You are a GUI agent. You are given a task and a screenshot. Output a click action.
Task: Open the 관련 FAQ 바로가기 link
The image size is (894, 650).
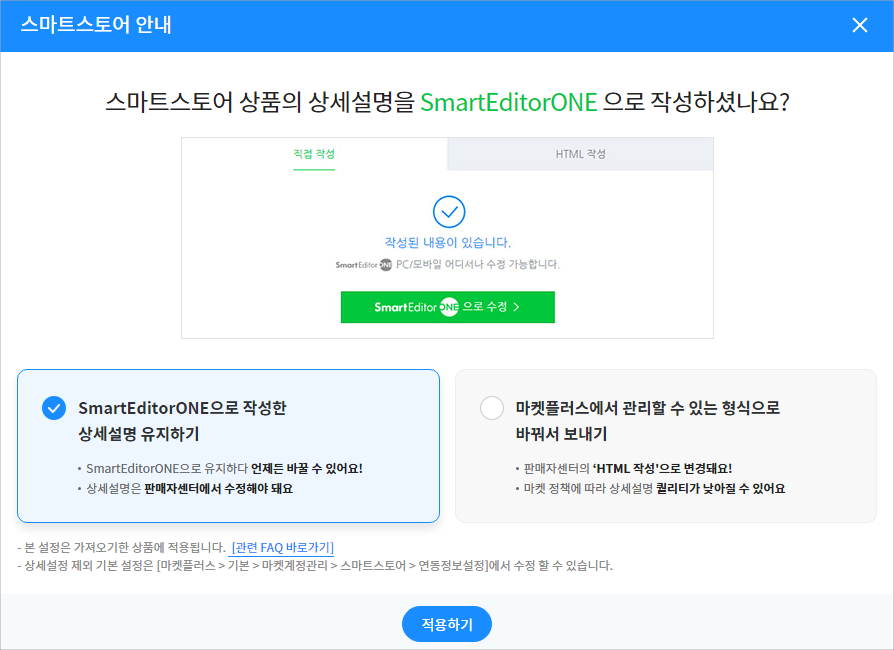point(282,547)
